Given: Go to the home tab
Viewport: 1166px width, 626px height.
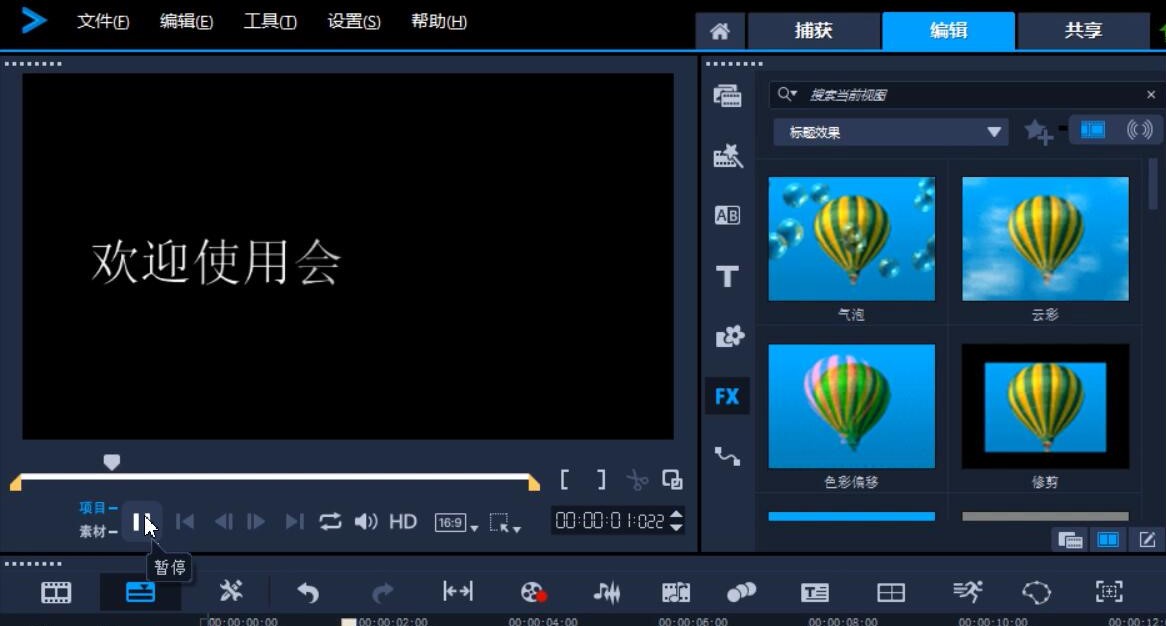Looking at the screenshot, I should click(x=719, y=31).
